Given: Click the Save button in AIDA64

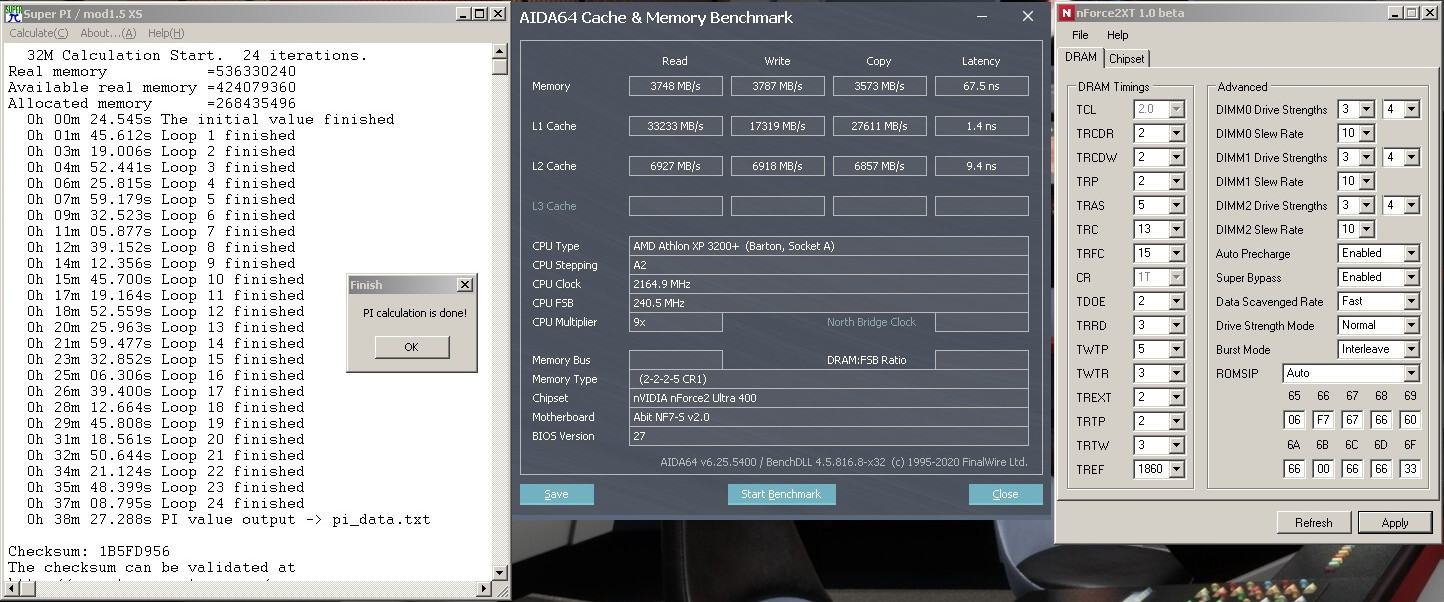Looking at the screenshot, I should point(557,494).
